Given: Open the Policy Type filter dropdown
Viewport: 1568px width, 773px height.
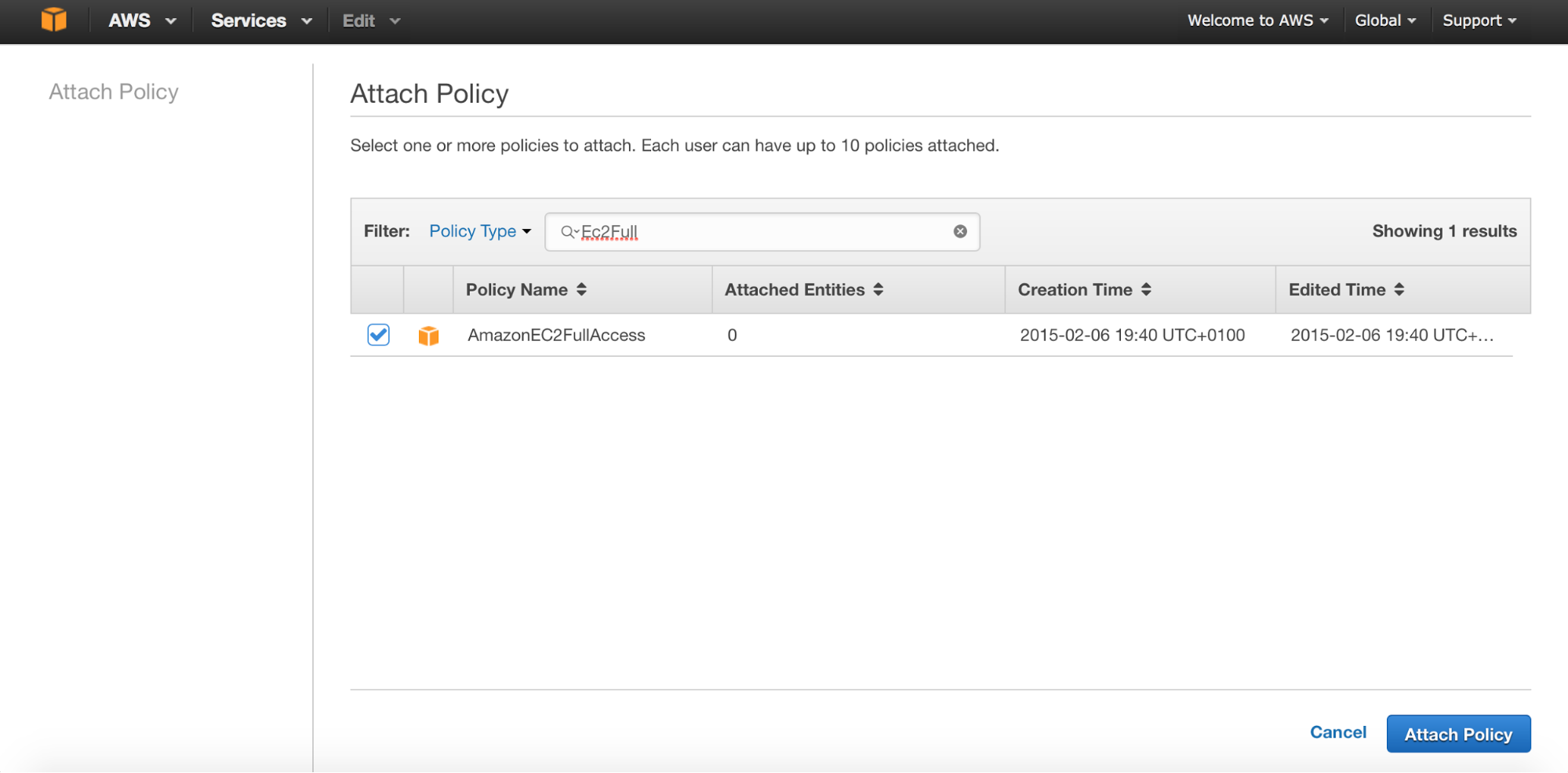Looking at the screenshot, I should pyautogui.click(x=480, y=231).
